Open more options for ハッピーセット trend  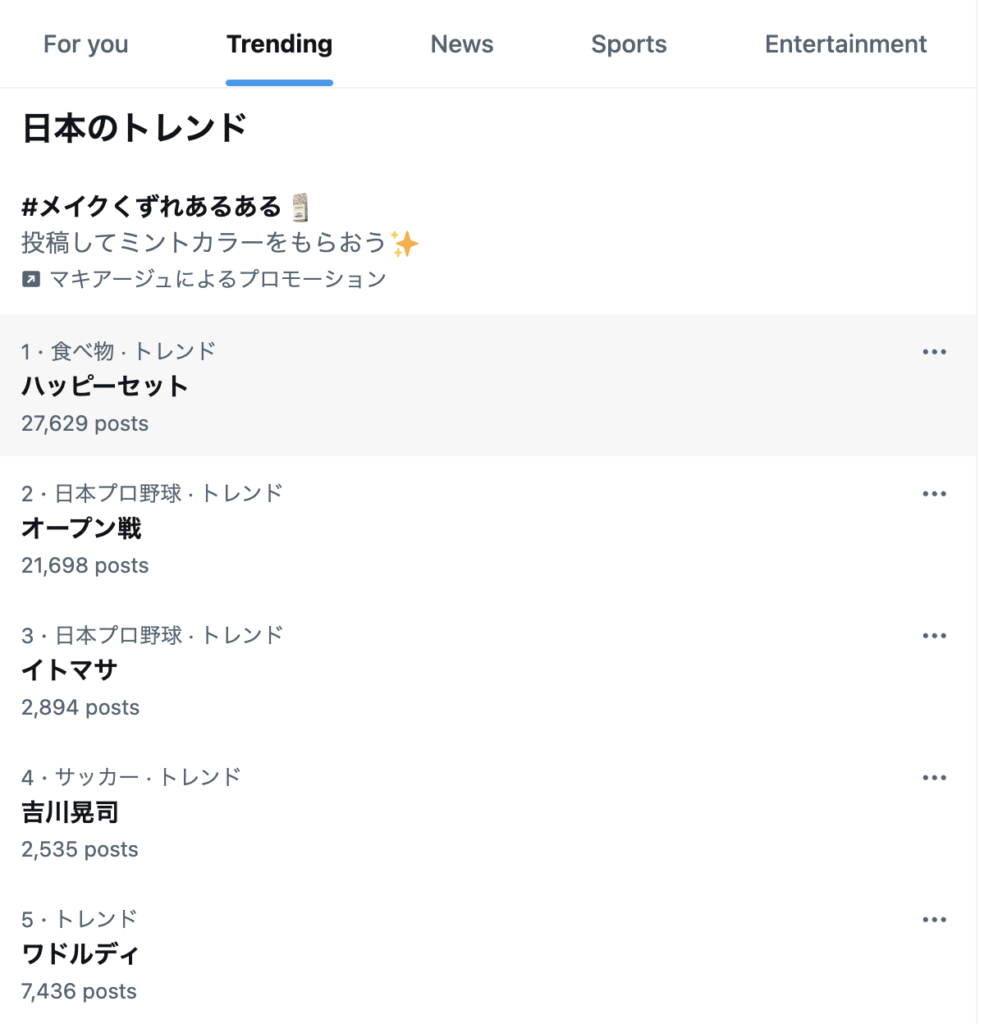[934, 352]
